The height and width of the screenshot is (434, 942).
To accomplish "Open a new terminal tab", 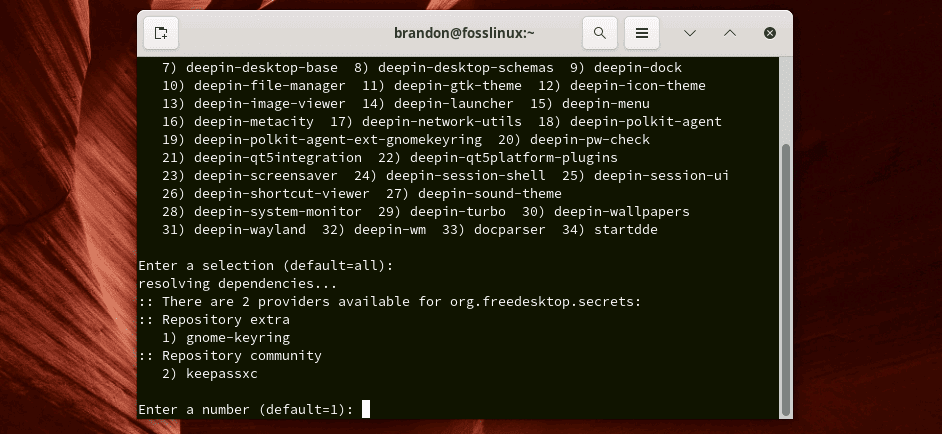I will coord(161,33).
